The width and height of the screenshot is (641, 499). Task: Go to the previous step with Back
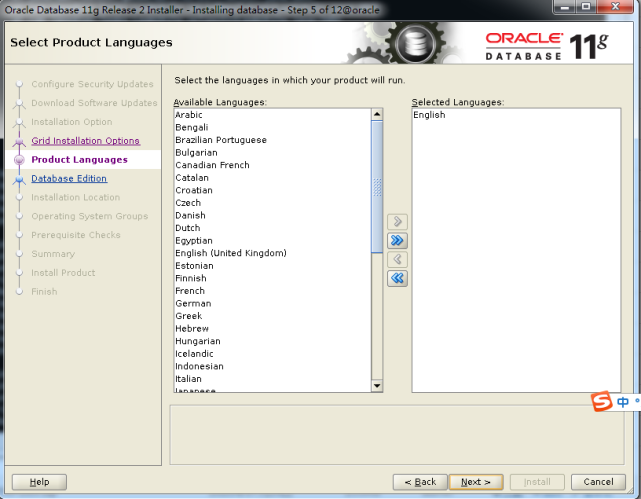(x=420, y=482)
